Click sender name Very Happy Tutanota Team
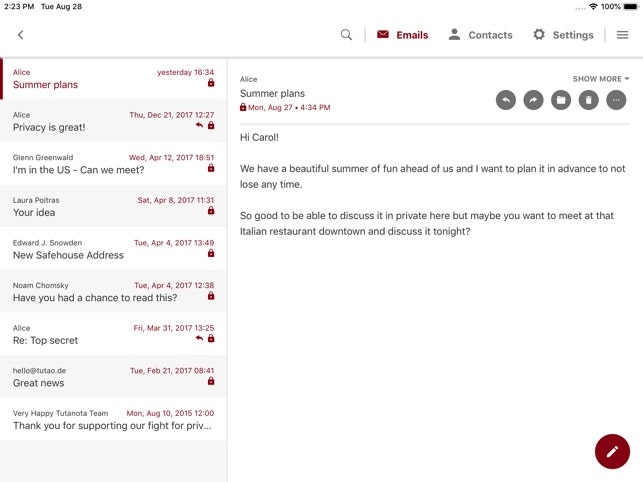The height and width of the screenshot is (482, 643). (61, 413)
